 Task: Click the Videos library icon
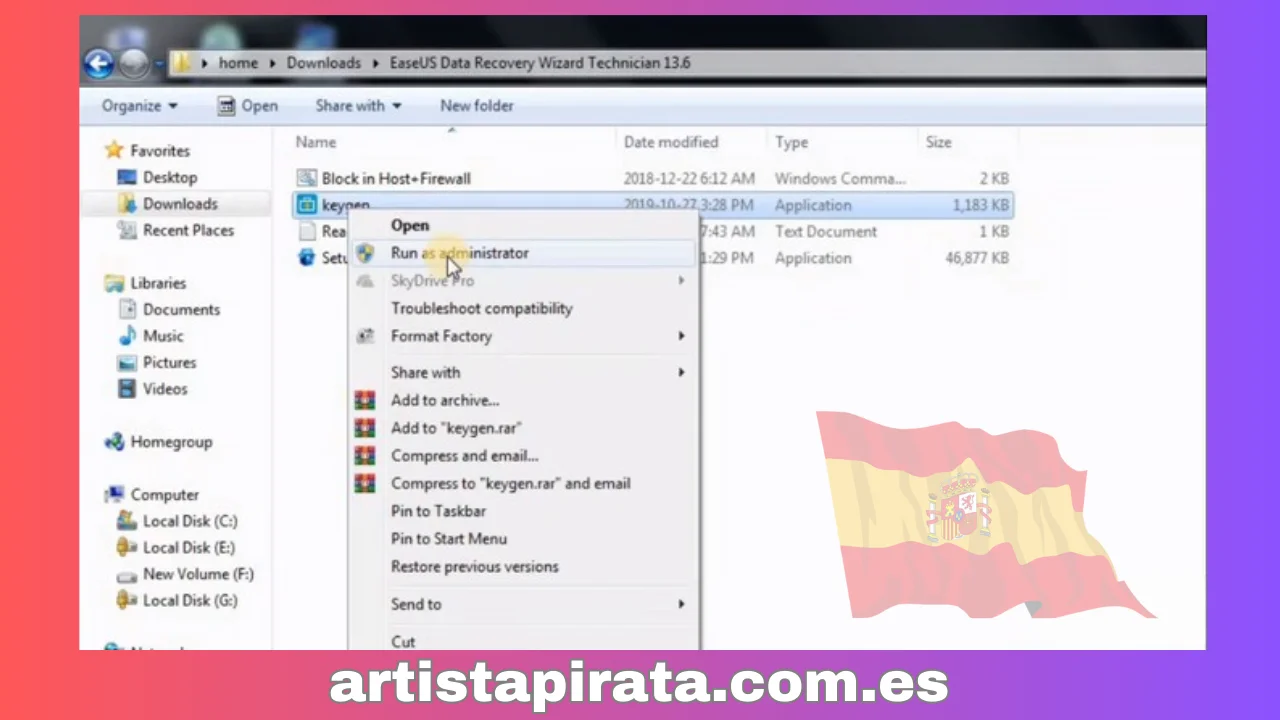[127, 390]
